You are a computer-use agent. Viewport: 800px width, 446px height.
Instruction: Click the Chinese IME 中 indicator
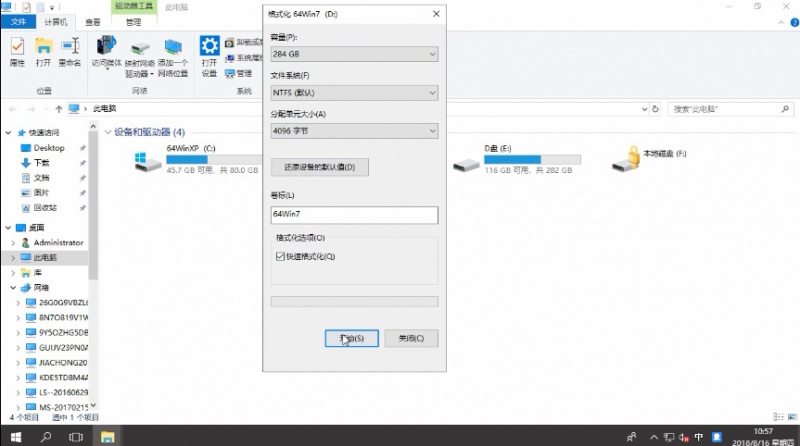pyautogui.click(x=698, y=437)
